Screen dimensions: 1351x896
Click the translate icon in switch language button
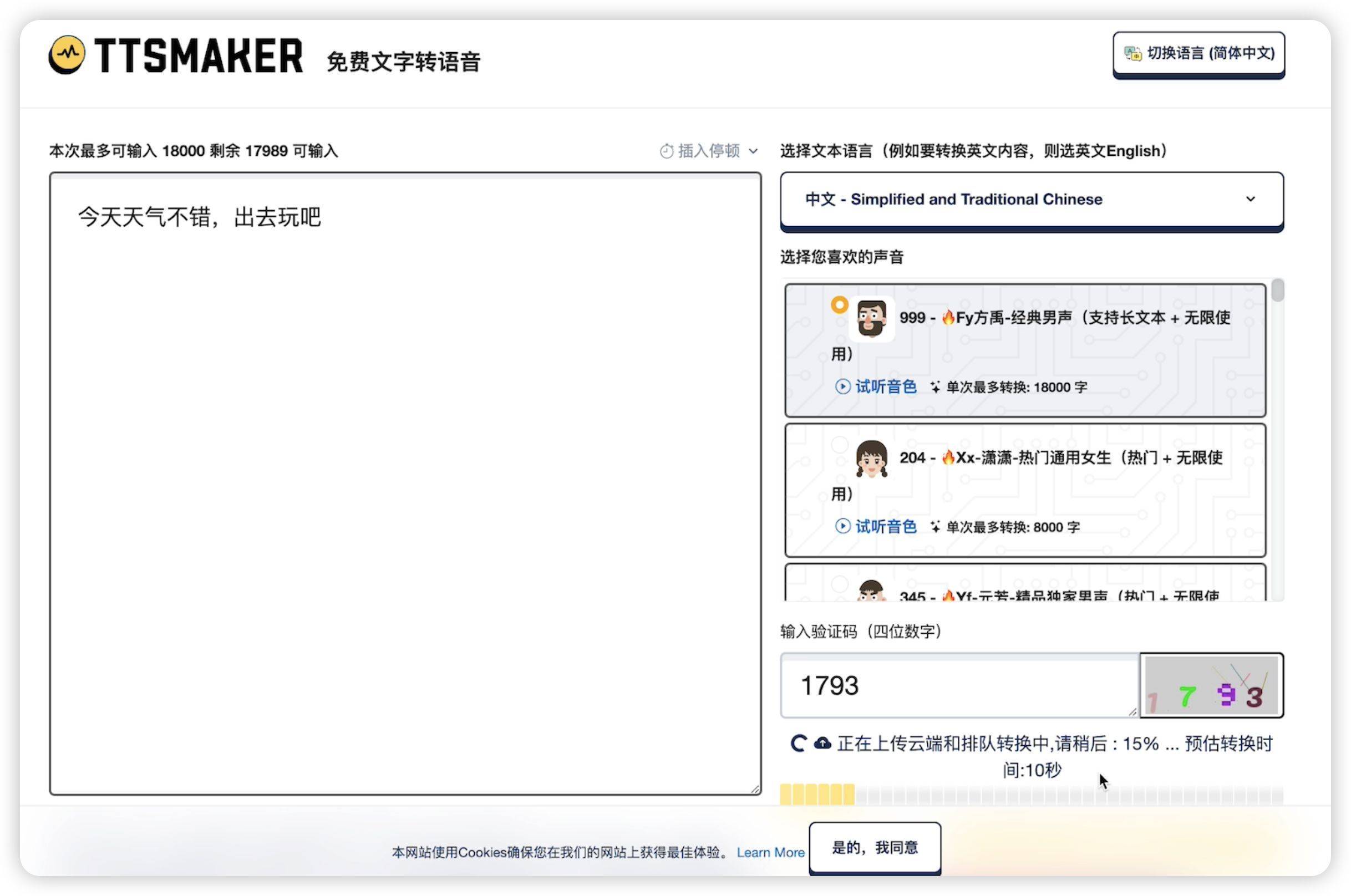click(1132, 53)
